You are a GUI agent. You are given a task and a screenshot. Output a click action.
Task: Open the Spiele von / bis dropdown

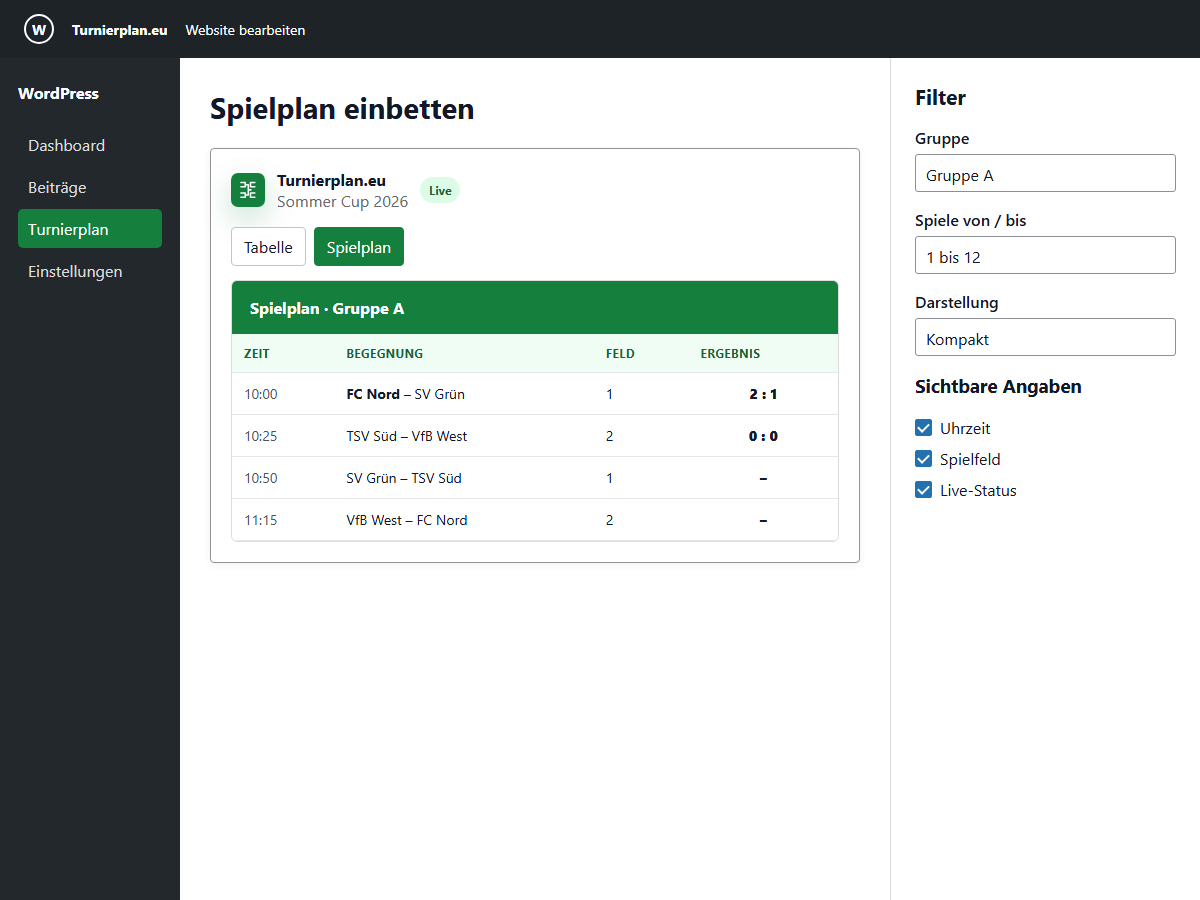click(1045, 255)
